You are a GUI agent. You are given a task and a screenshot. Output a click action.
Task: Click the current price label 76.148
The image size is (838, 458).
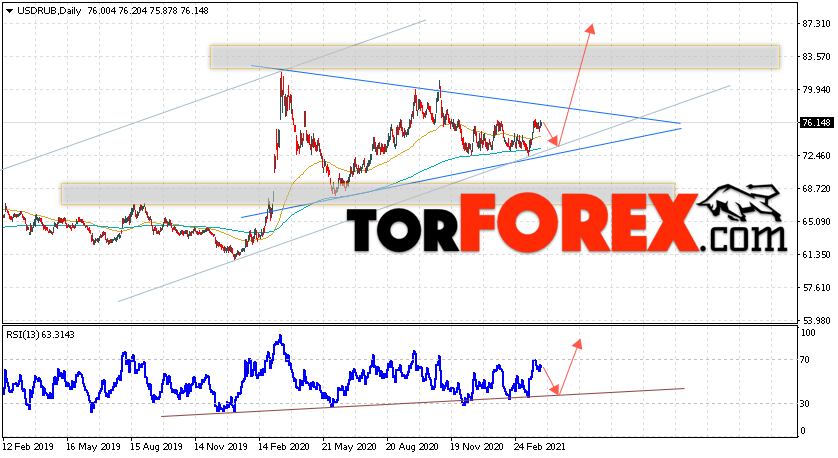816,123
